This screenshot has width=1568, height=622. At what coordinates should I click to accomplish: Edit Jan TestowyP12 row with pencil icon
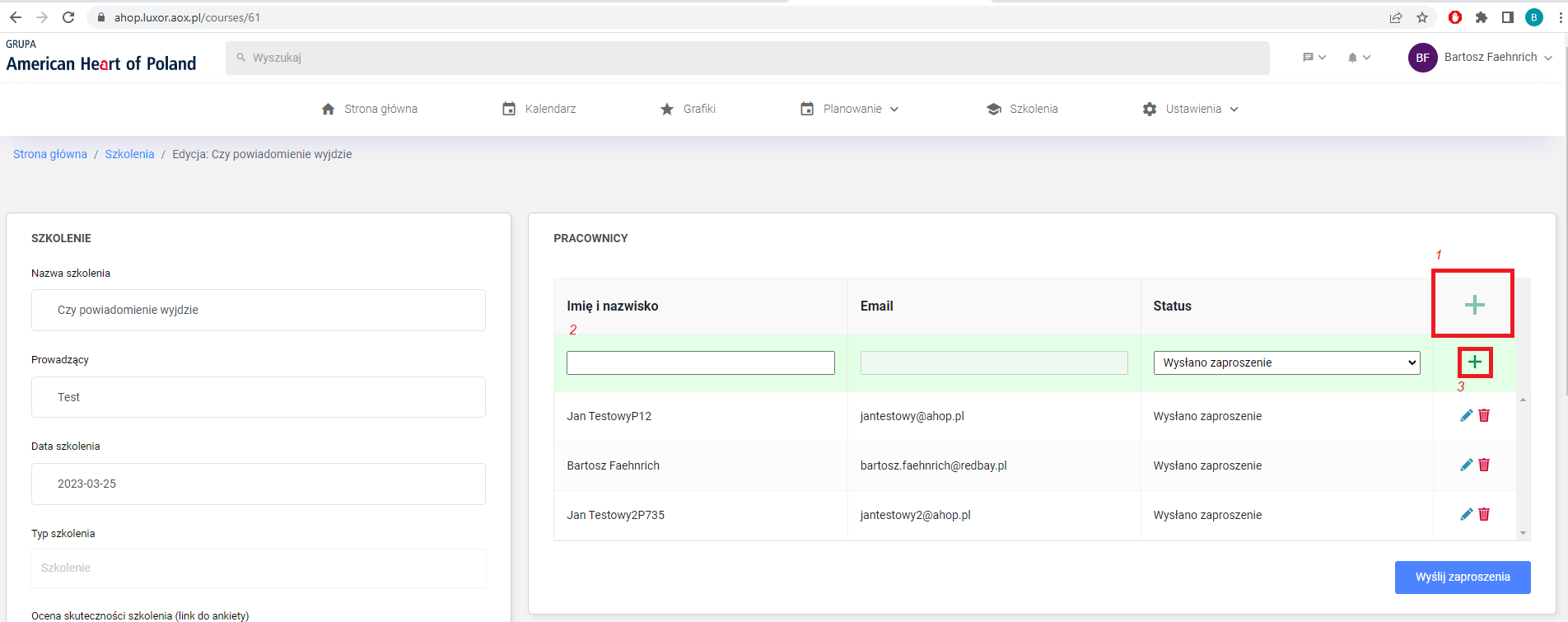(x=1466, y=416)
